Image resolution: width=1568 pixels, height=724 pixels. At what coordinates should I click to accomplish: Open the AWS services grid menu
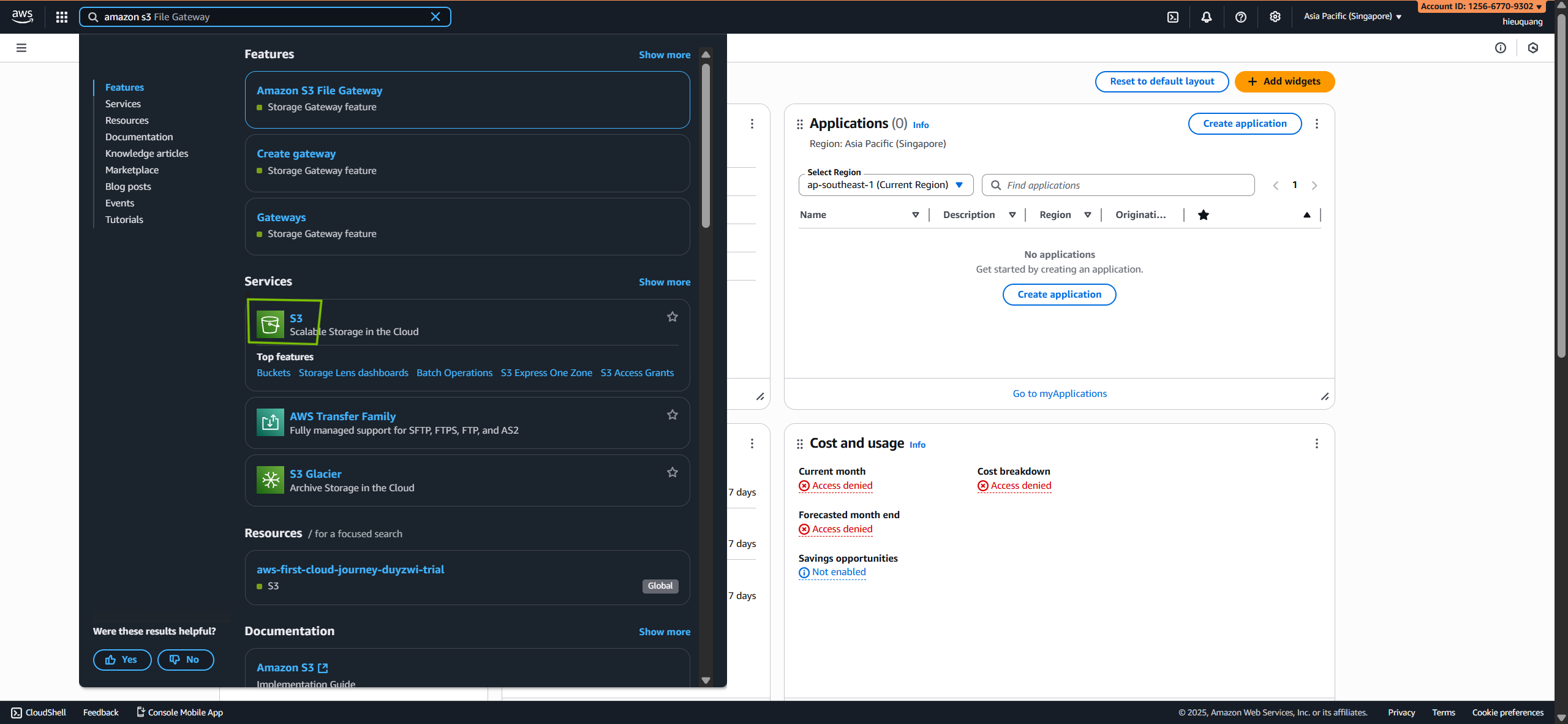(61, 17)
